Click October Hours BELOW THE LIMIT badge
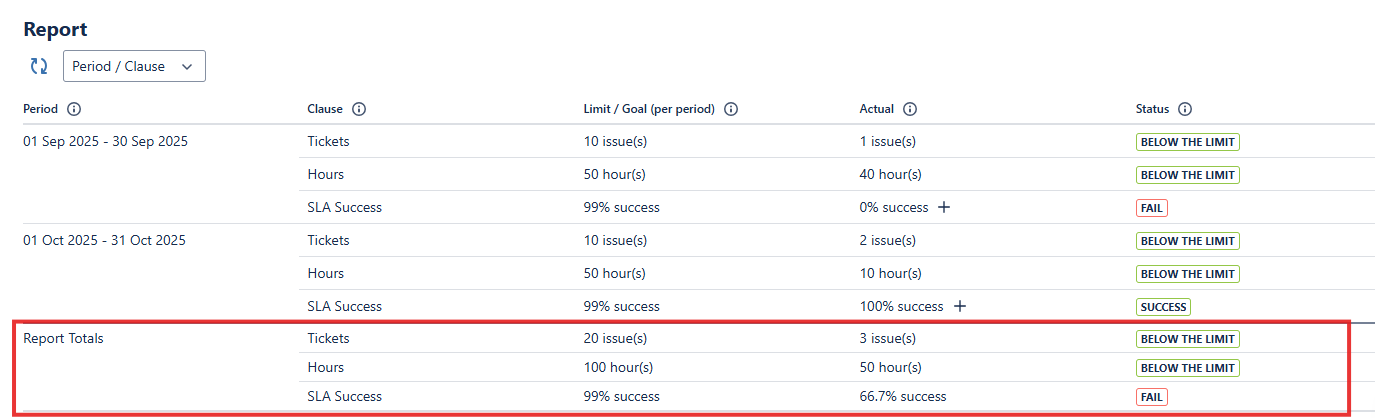The image size is (1375, 418). coord(1187,274)
